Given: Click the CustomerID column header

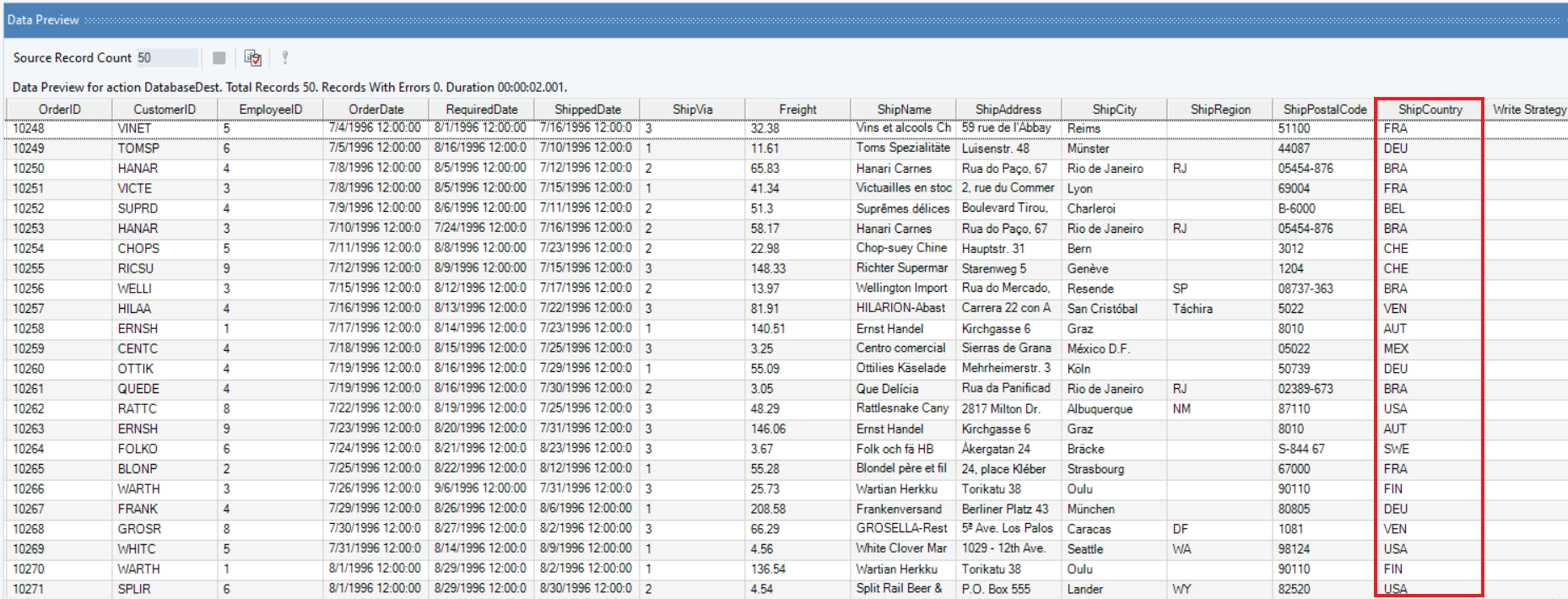Looking at the screenshot, I should click(x=165, y=110).
